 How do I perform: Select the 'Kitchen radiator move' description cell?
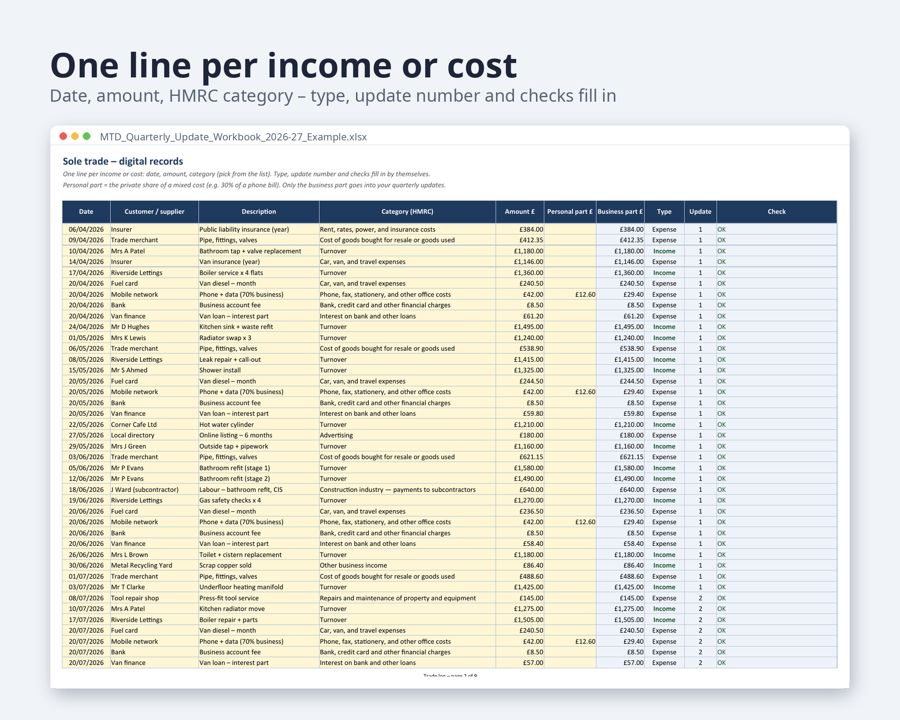259,609
